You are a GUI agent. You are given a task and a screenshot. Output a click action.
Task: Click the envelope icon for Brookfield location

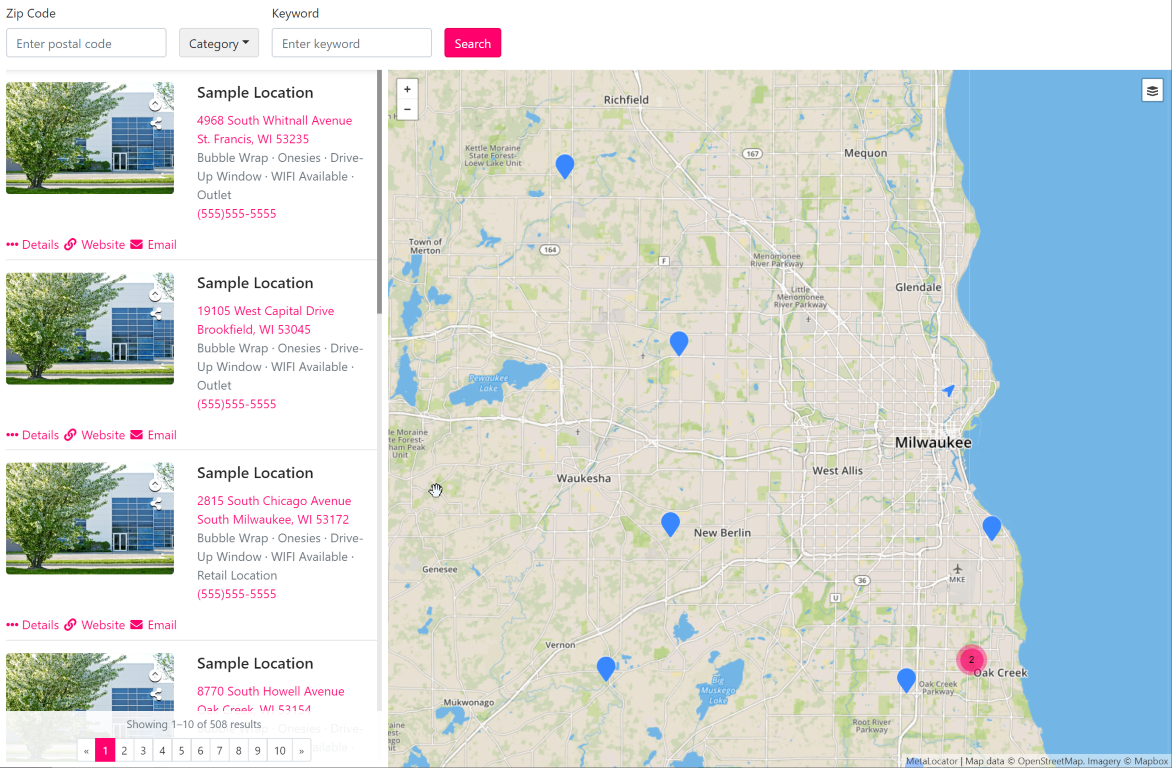click(x=137, y=434)
